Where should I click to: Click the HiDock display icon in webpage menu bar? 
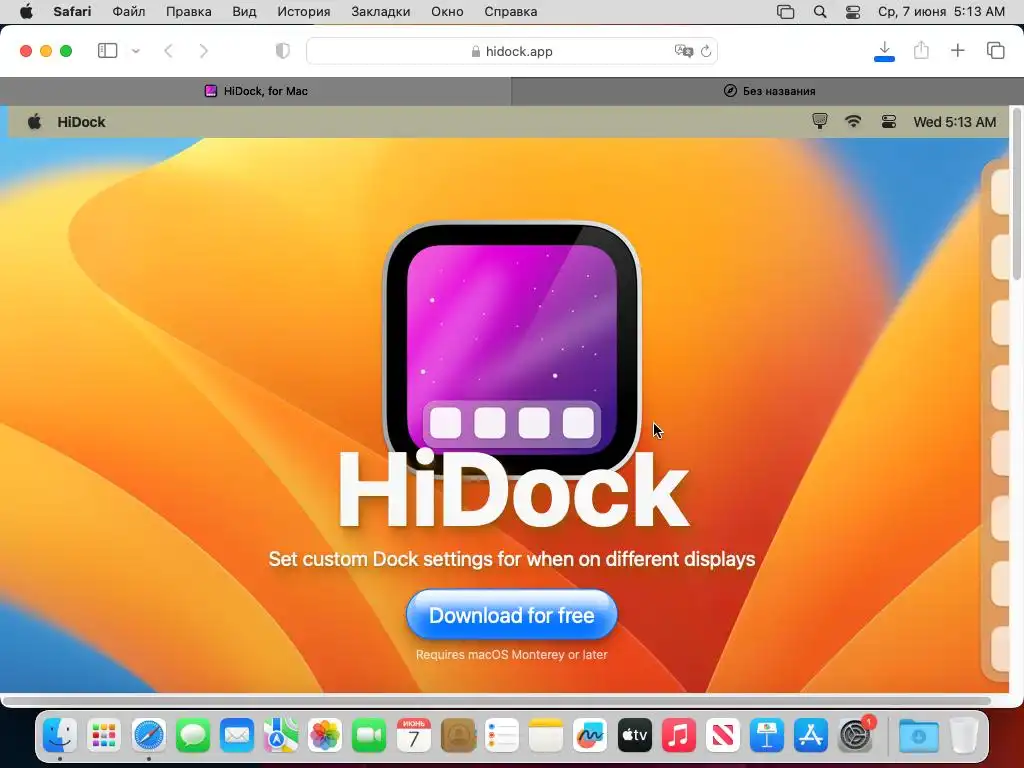[x=820, y=121]
